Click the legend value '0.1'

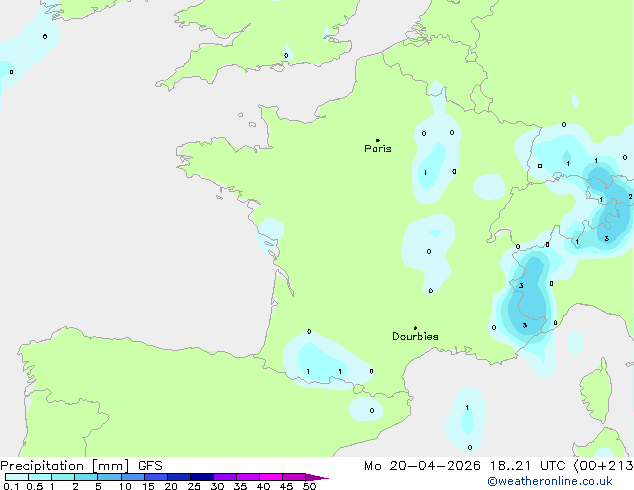point(11,486)
